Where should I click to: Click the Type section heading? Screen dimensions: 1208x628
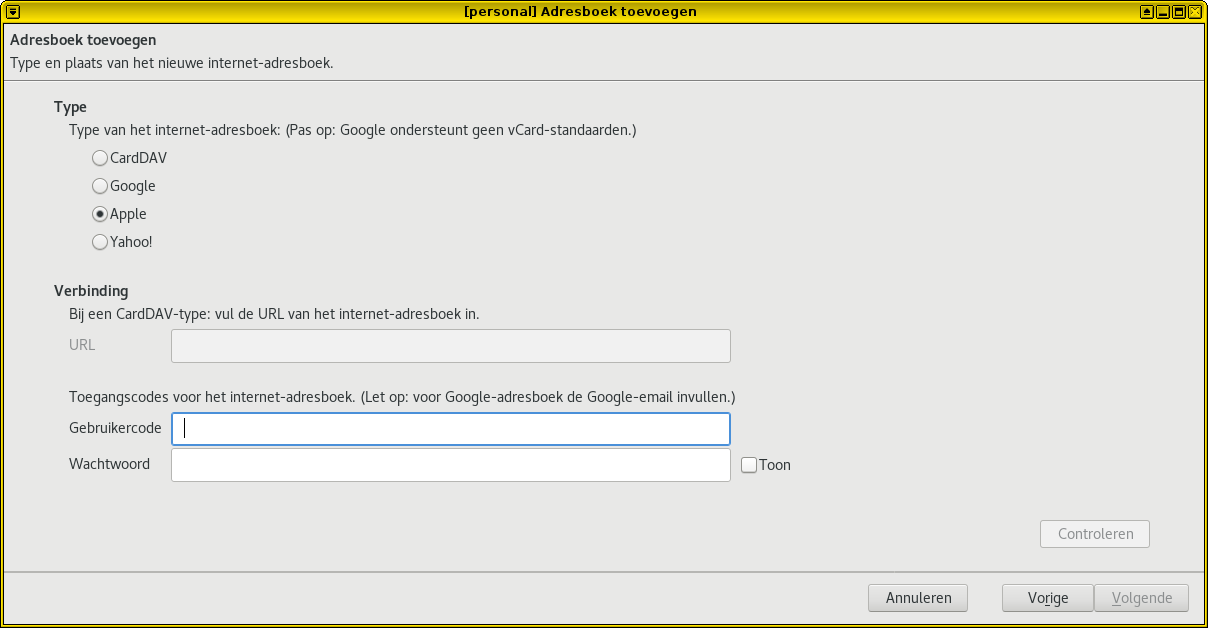point(70,107)
